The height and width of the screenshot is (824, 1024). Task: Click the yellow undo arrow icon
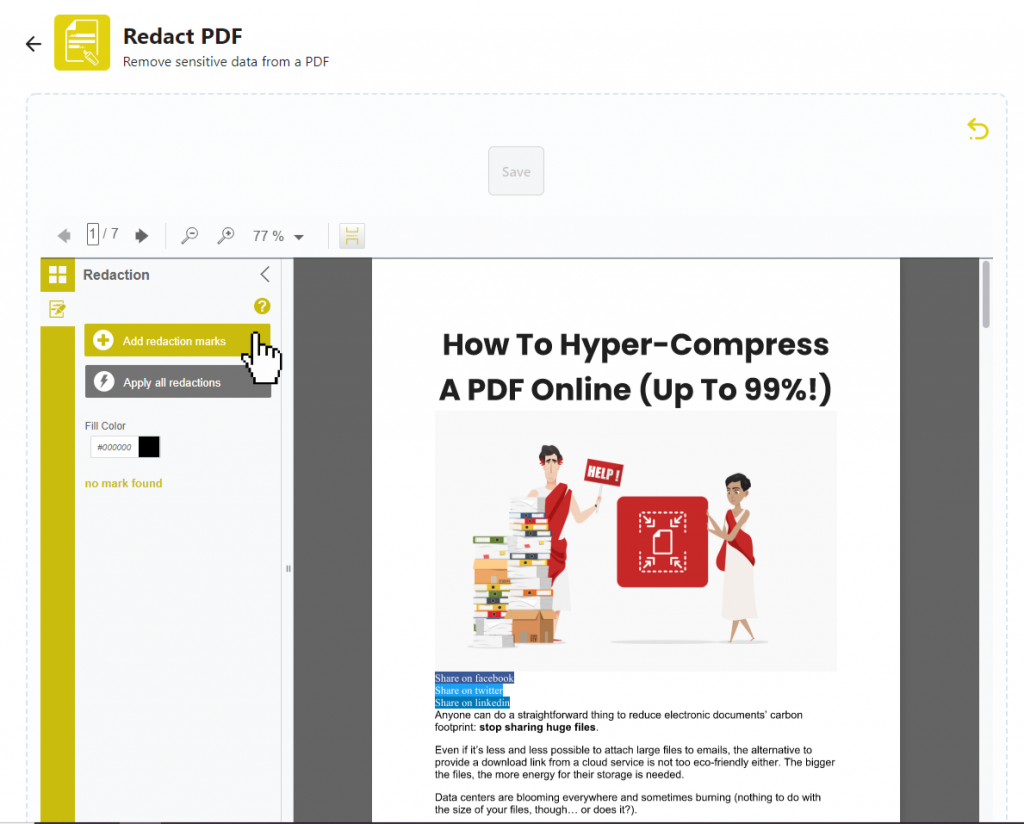coord(978,129)
